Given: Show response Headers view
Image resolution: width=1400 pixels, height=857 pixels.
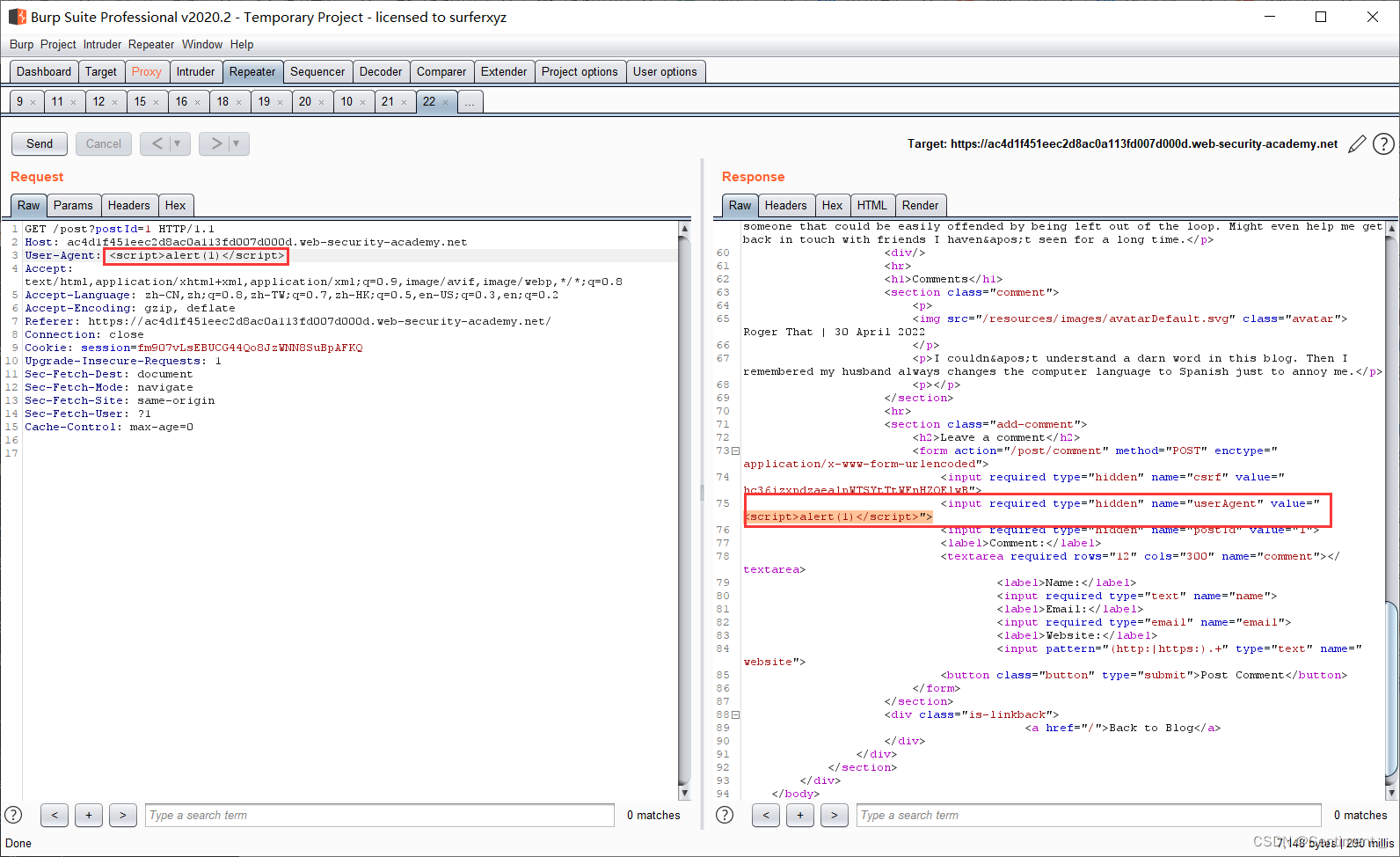Looking at the screenshot, I should (785, 205).
